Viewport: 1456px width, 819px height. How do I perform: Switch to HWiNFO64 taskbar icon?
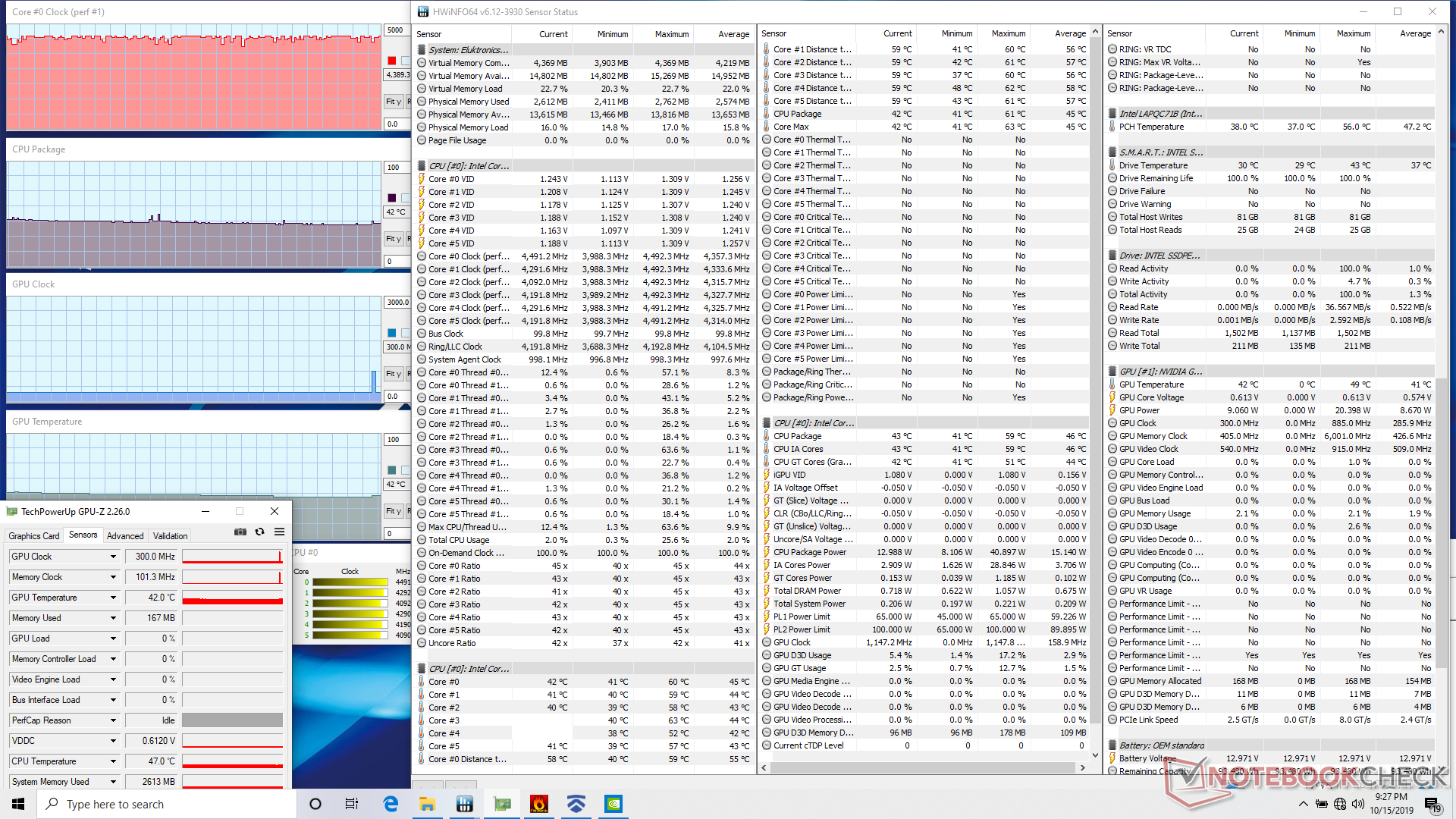tap(465, 804)
